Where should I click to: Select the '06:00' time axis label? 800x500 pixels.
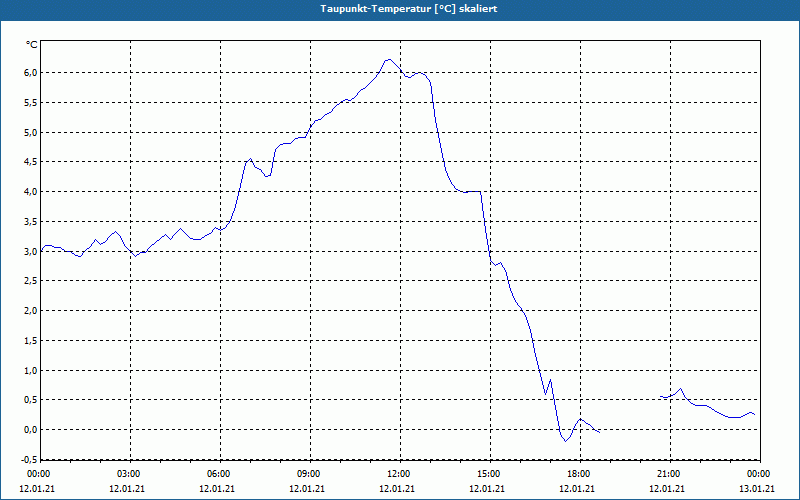pyautogui.click(x=218, y=474)
